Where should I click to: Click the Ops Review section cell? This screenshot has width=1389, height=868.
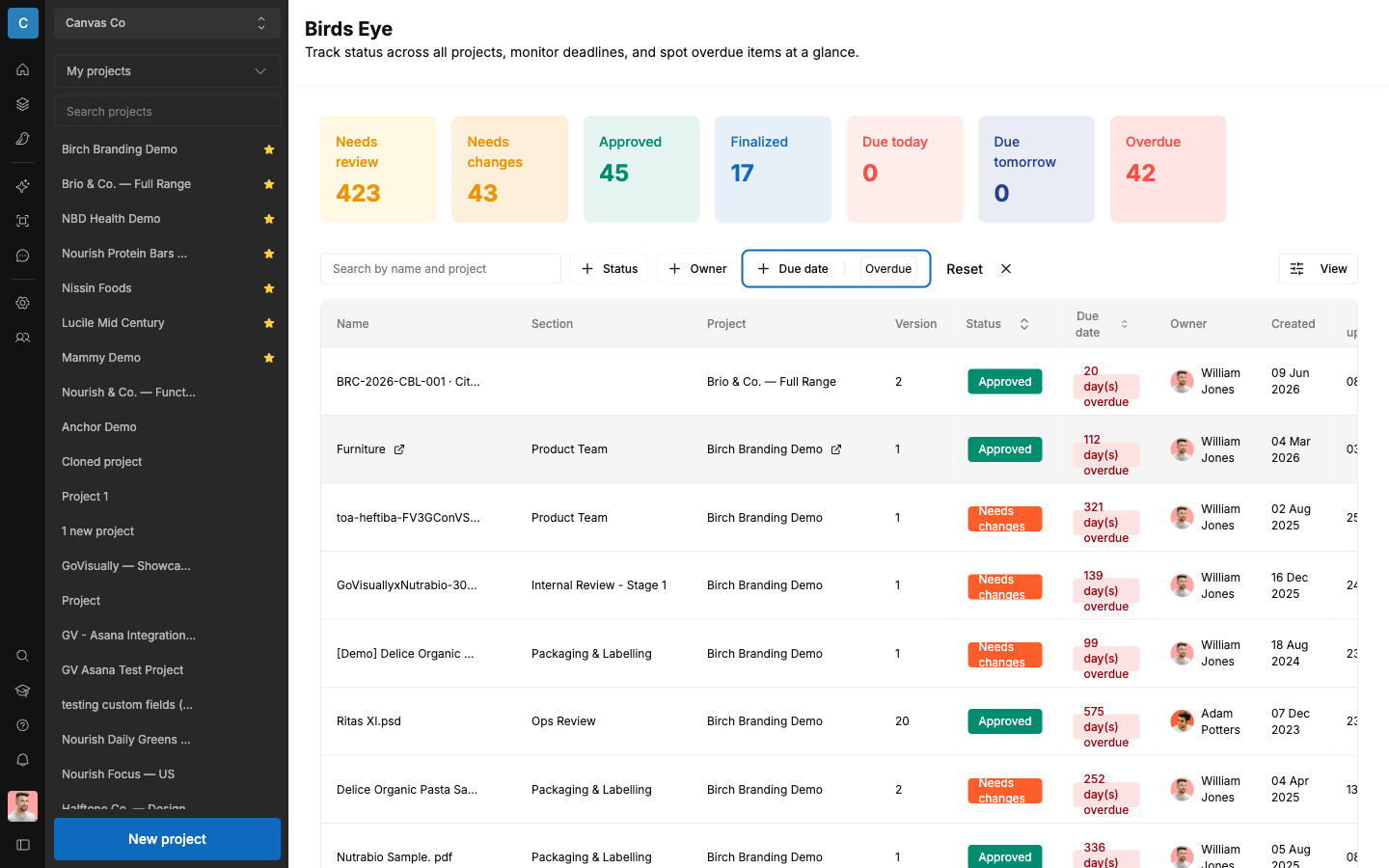[563, 721]
